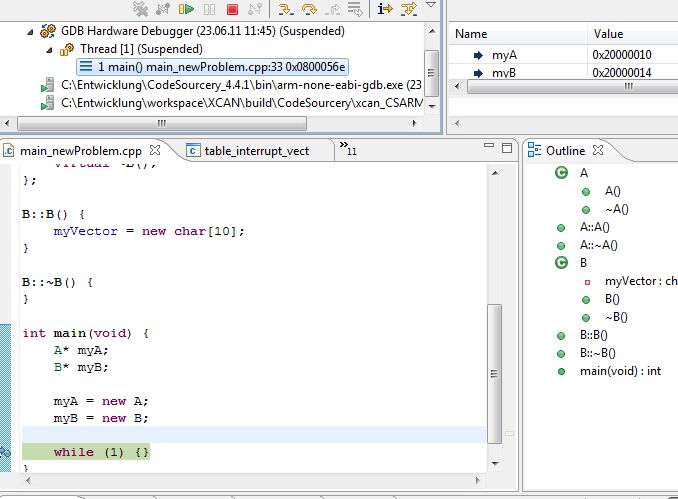Screen dimensions: 678x499
Task: Show hidden editor tabs list
Action: 349,149
